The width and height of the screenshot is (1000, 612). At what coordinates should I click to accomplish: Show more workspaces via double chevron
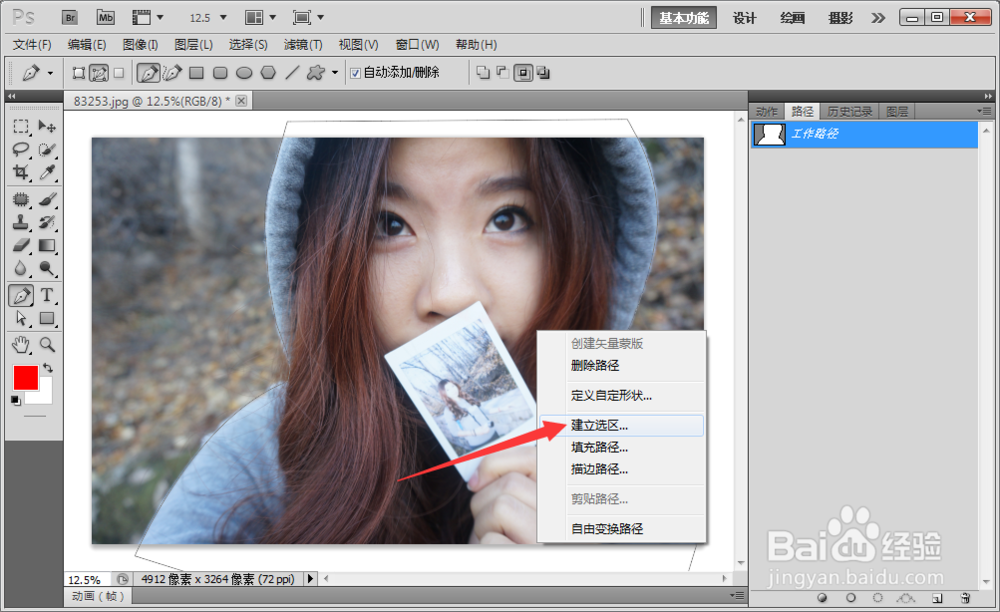[x=878, y=17]
